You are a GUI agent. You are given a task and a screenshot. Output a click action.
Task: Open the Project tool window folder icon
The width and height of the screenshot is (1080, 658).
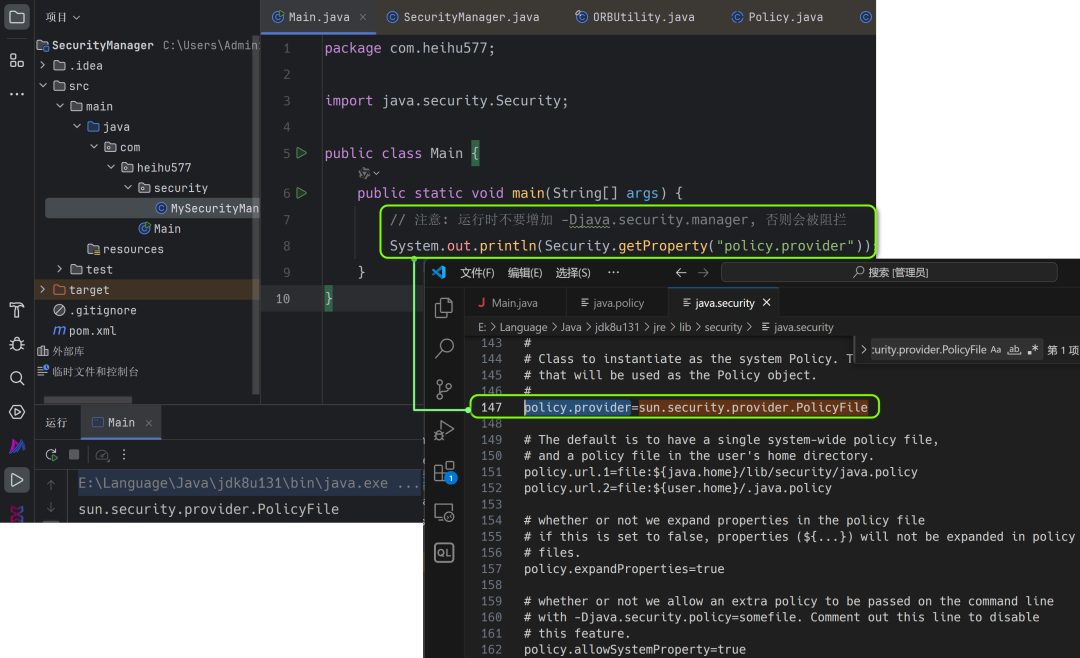click(x=17, y=17)
